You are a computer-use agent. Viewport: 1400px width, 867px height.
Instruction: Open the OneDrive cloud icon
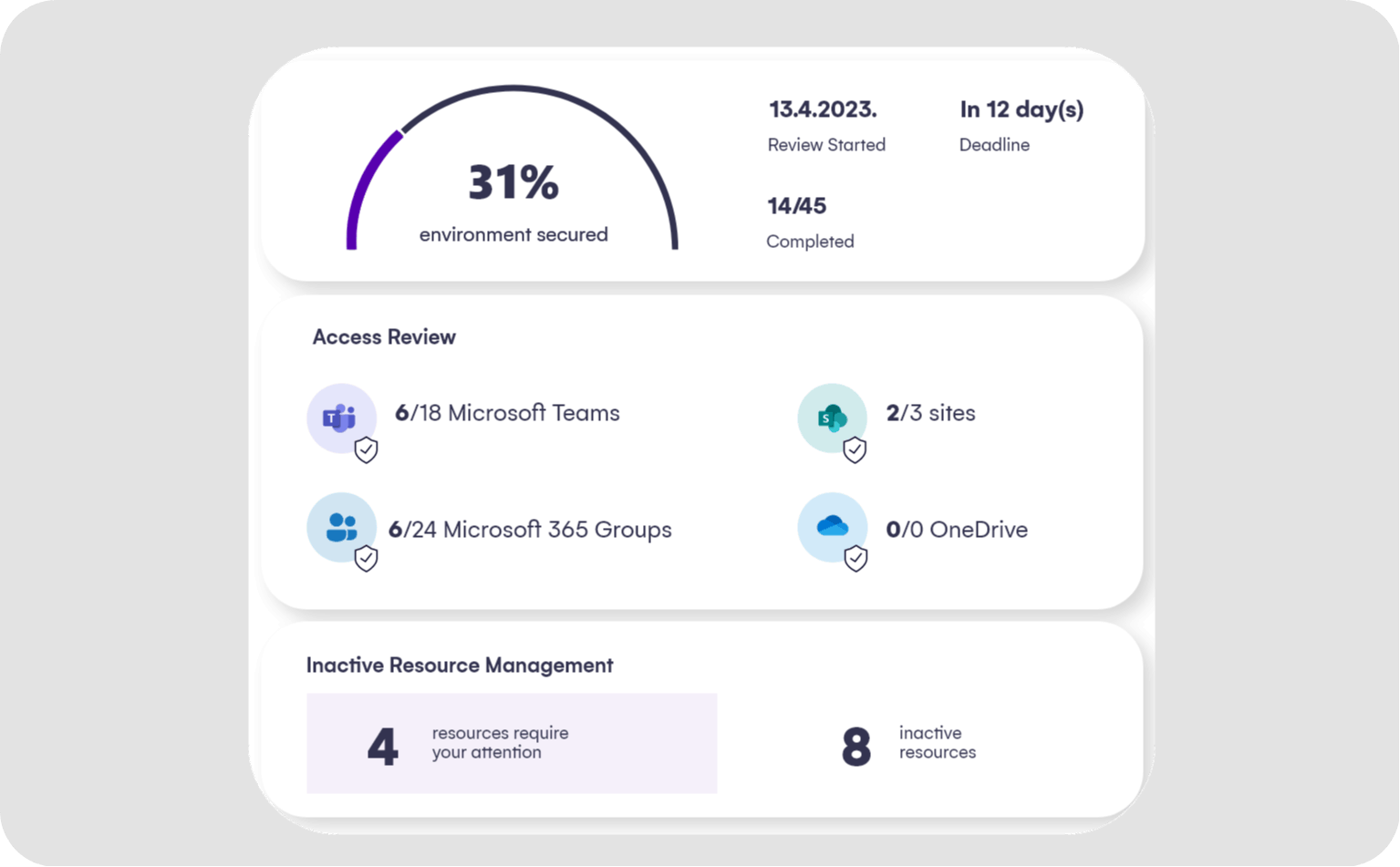(x=831, y=529)
